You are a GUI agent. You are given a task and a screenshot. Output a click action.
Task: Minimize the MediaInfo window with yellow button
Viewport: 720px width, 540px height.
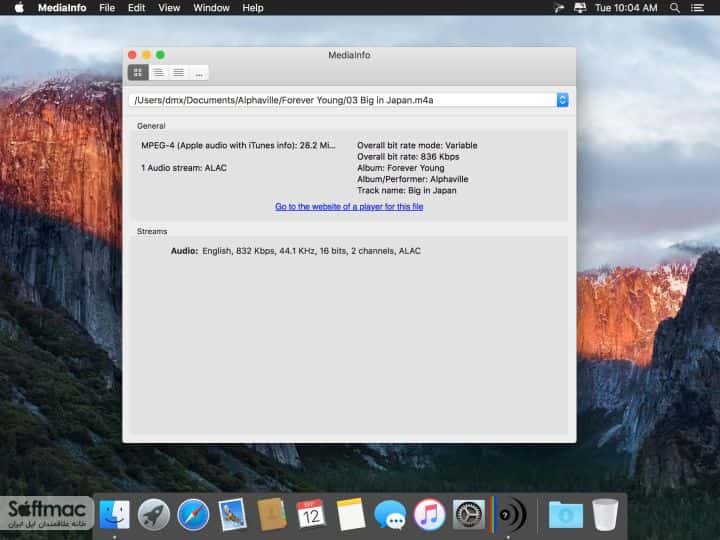pyautogui.click(x=146, y=55)
